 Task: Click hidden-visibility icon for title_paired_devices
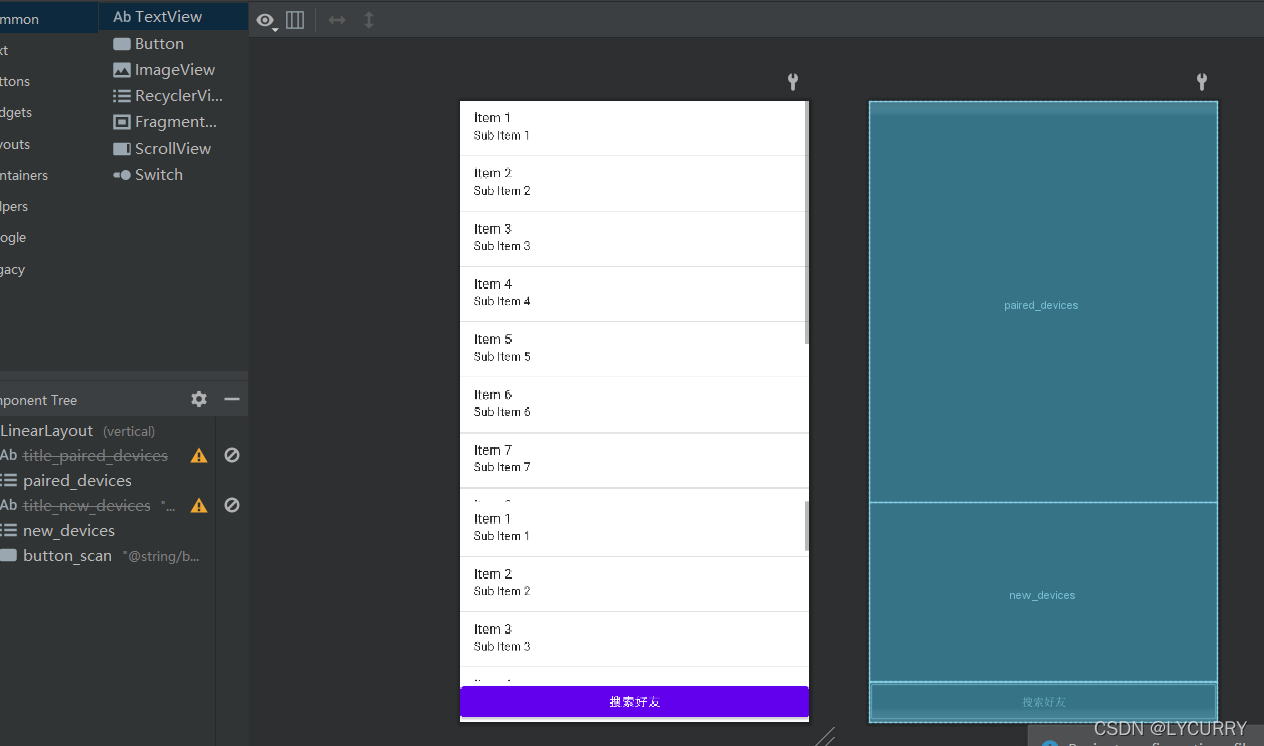pos(231,455)
